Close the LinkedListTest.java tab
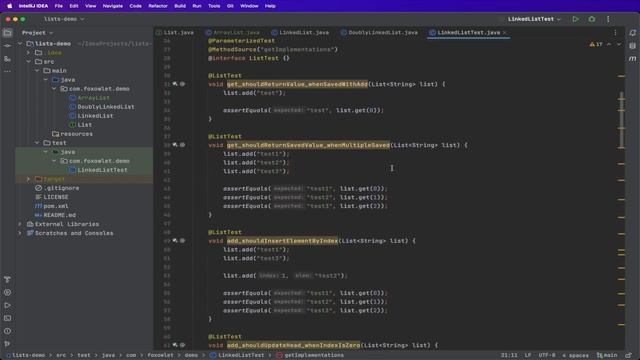This screenshot has height=360, width=640. tap(504, 33)
